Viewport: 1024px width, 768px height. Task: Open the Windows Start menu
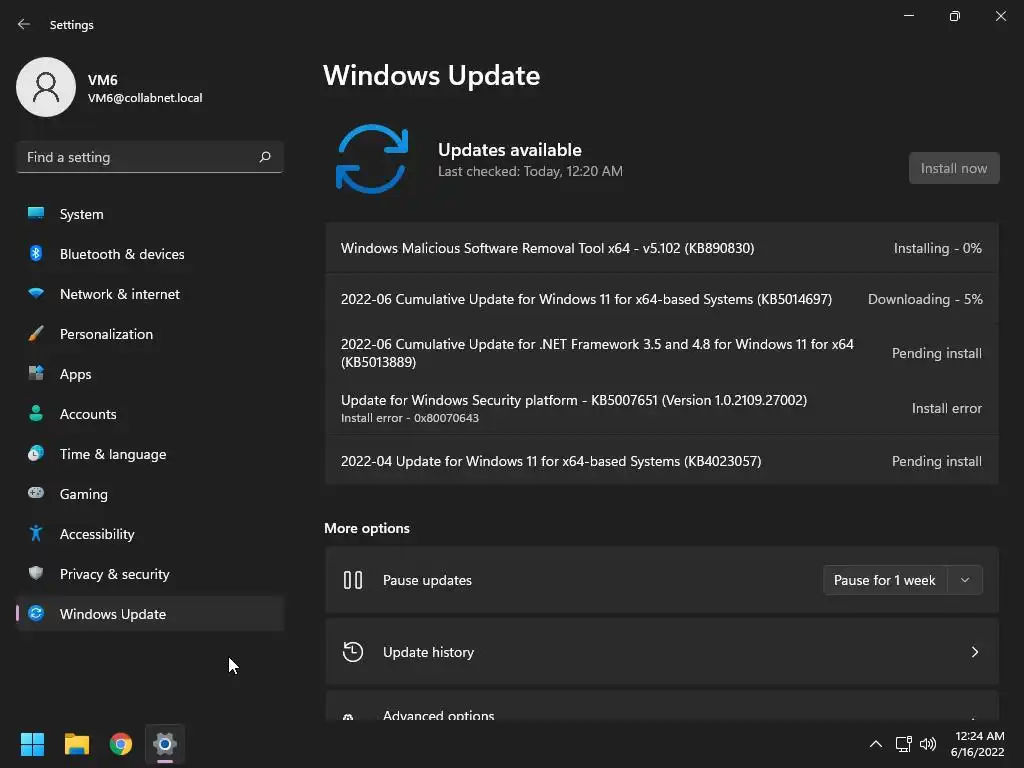[x=32, y=744]
